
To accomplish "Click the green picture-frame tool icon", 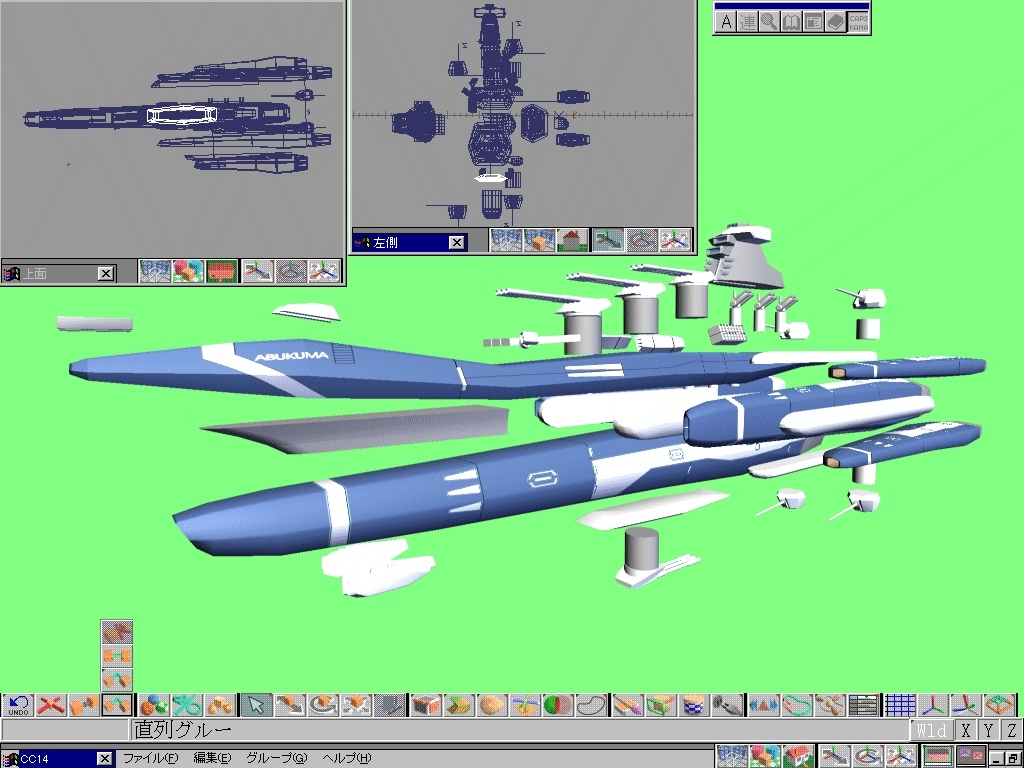I will 662,705.
